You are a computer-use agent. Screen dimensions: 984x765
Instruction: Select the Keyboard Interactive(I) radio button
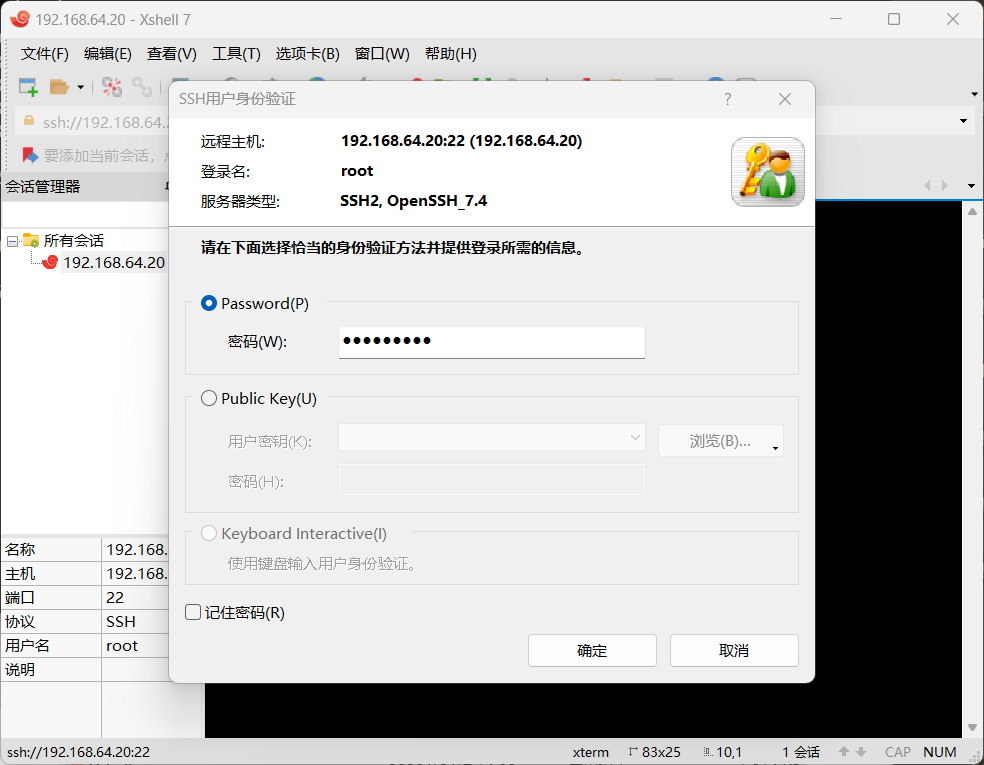tap(208, 533)
